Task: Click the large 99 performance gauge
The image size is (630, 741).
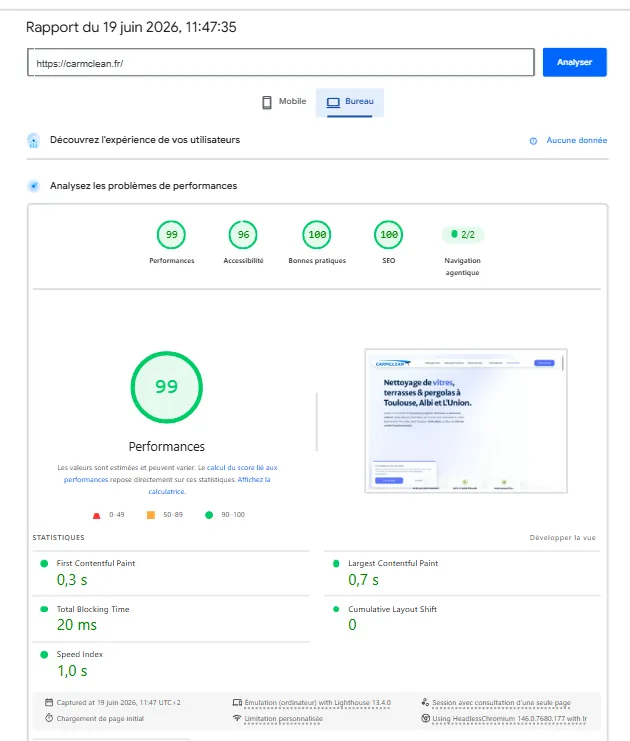Action: pyautogui.click(x=166, y=387)
